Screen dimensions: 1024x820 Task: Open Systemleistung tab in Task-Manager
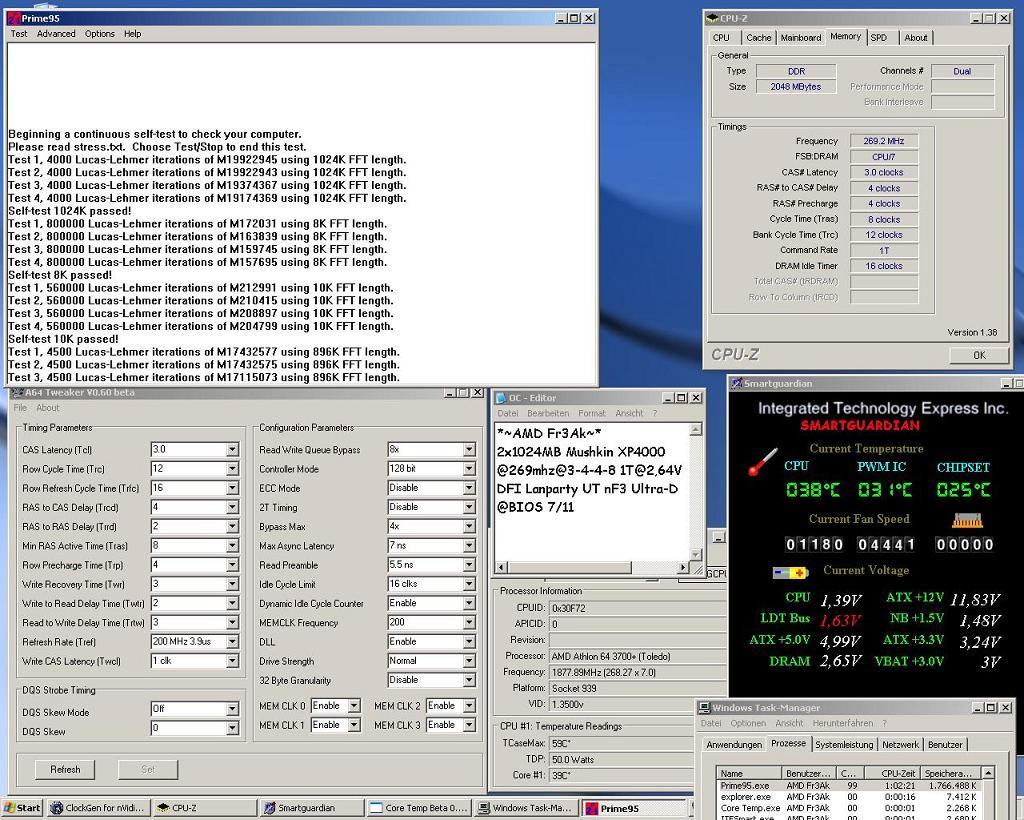(x=844, y=745)
